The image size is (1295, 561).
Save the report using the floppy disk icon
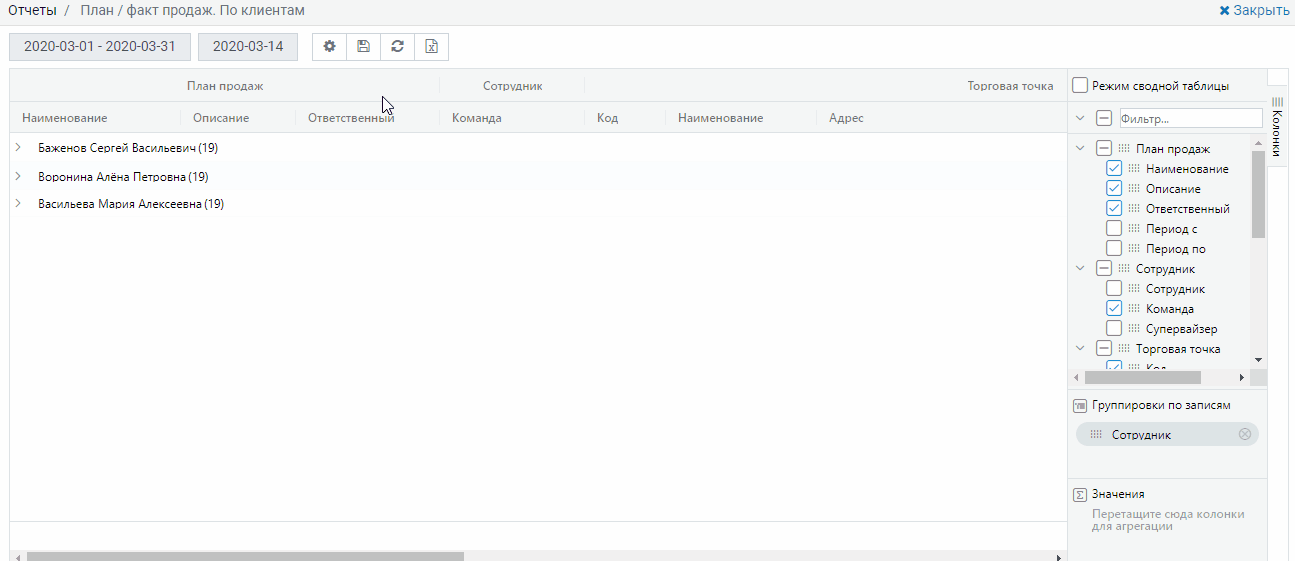click(363, 47)
